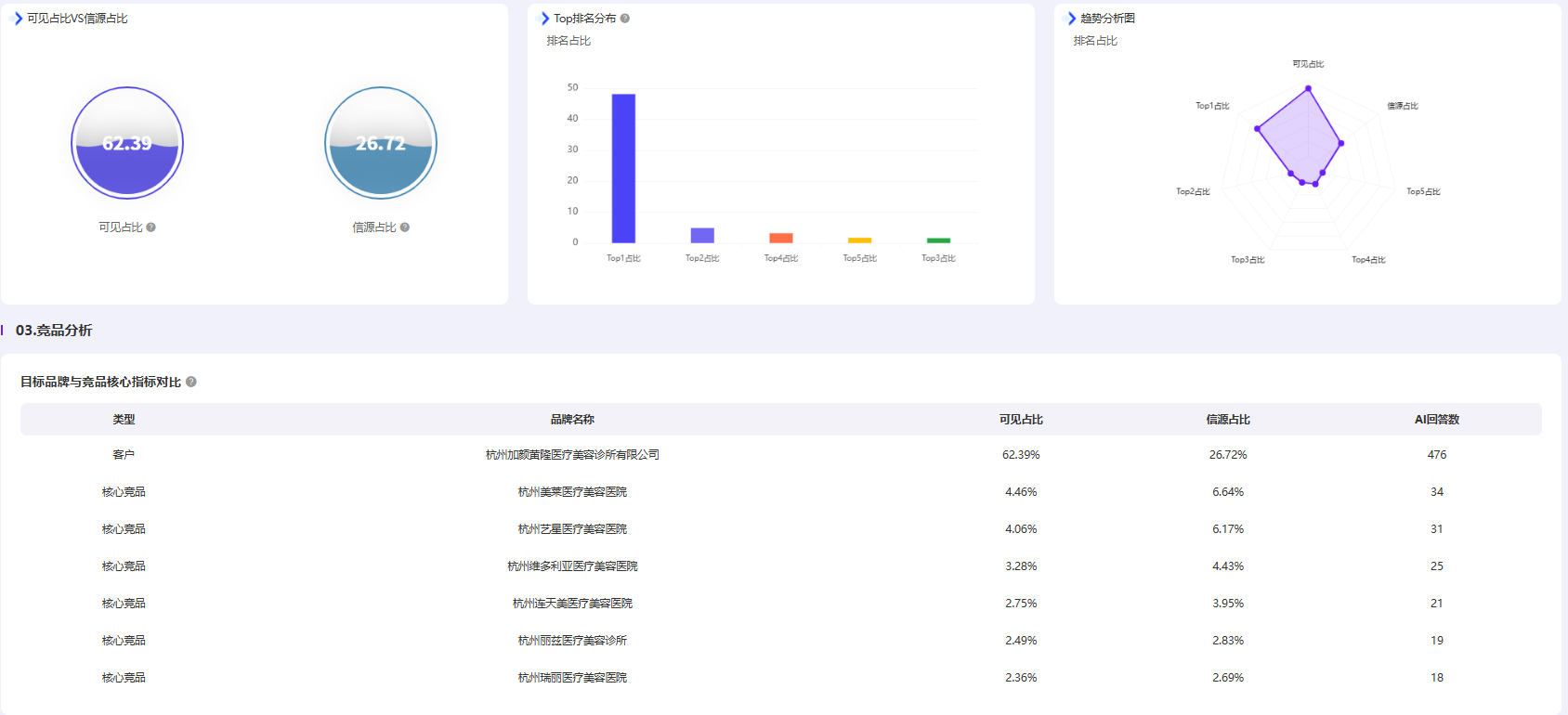This screenshot has height=715, width=1568.
Task: Click the 类型 column header in the table
Action: pyautogui.click(x=124, y=420)
